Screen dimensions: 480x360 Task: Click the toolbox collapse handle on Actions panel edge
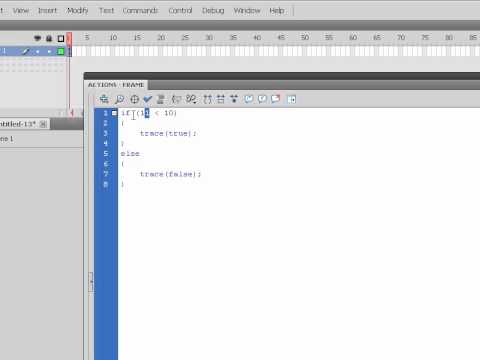pos(91,282)
